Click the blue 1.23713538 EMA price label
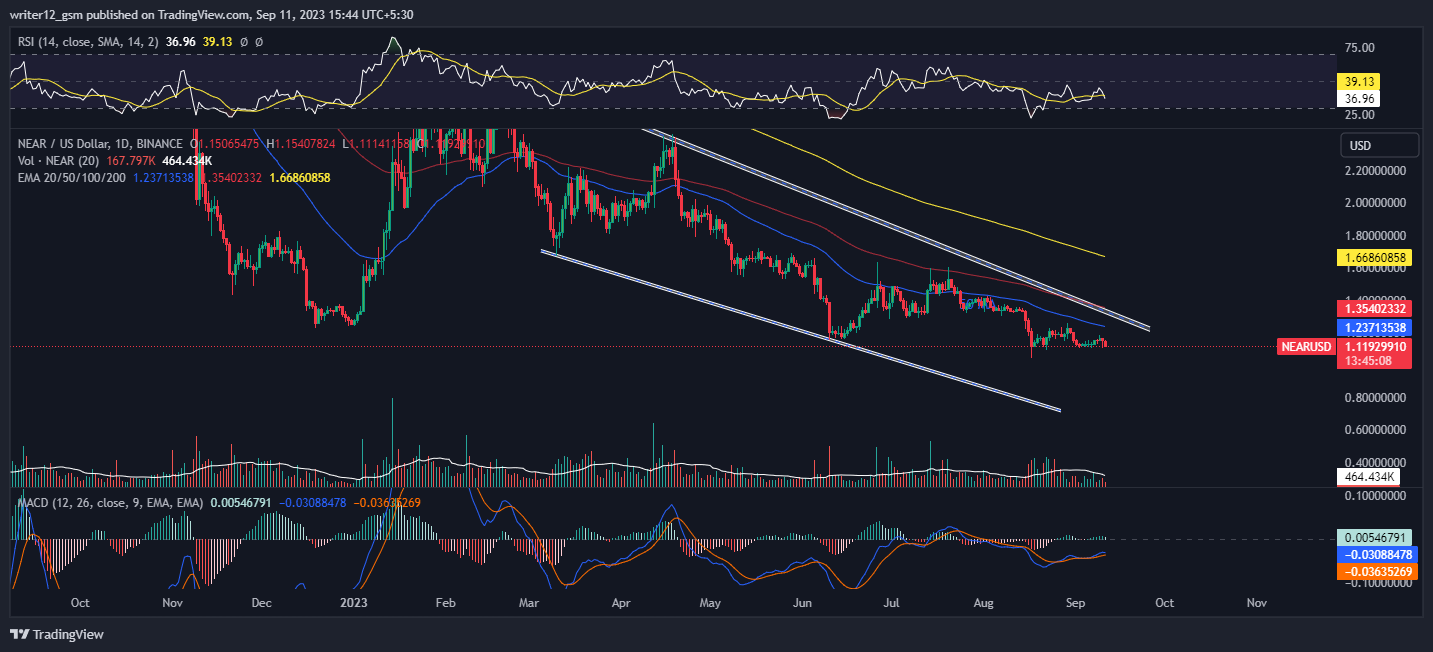This screenshot has width=1433, height=652. [1374, 327]
